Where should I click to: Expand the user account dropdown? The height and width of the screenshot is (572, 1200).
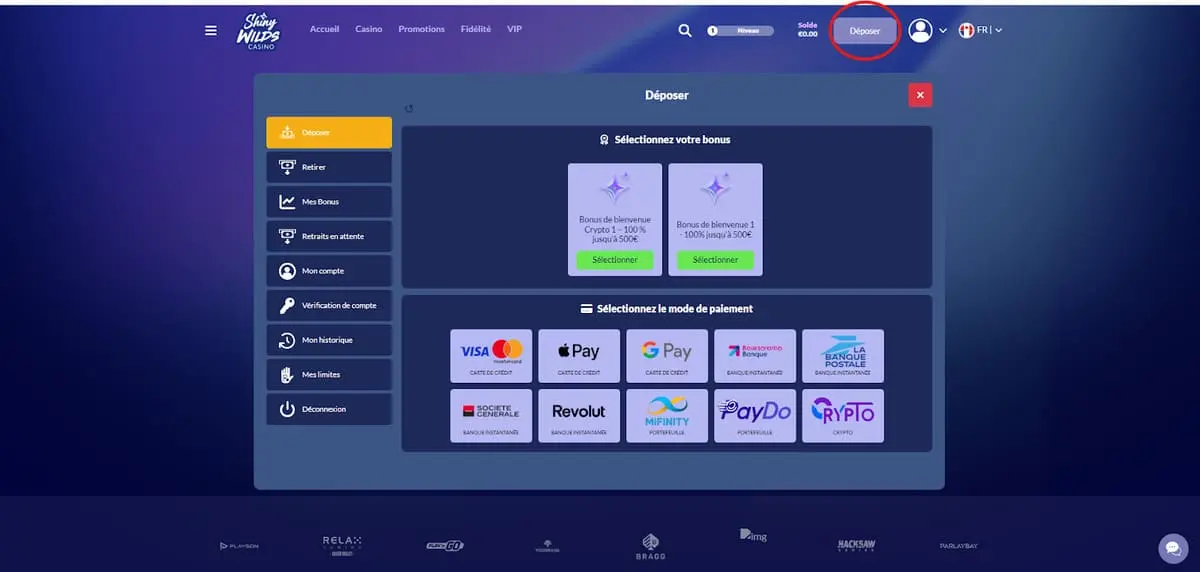(x=927, y=31)
